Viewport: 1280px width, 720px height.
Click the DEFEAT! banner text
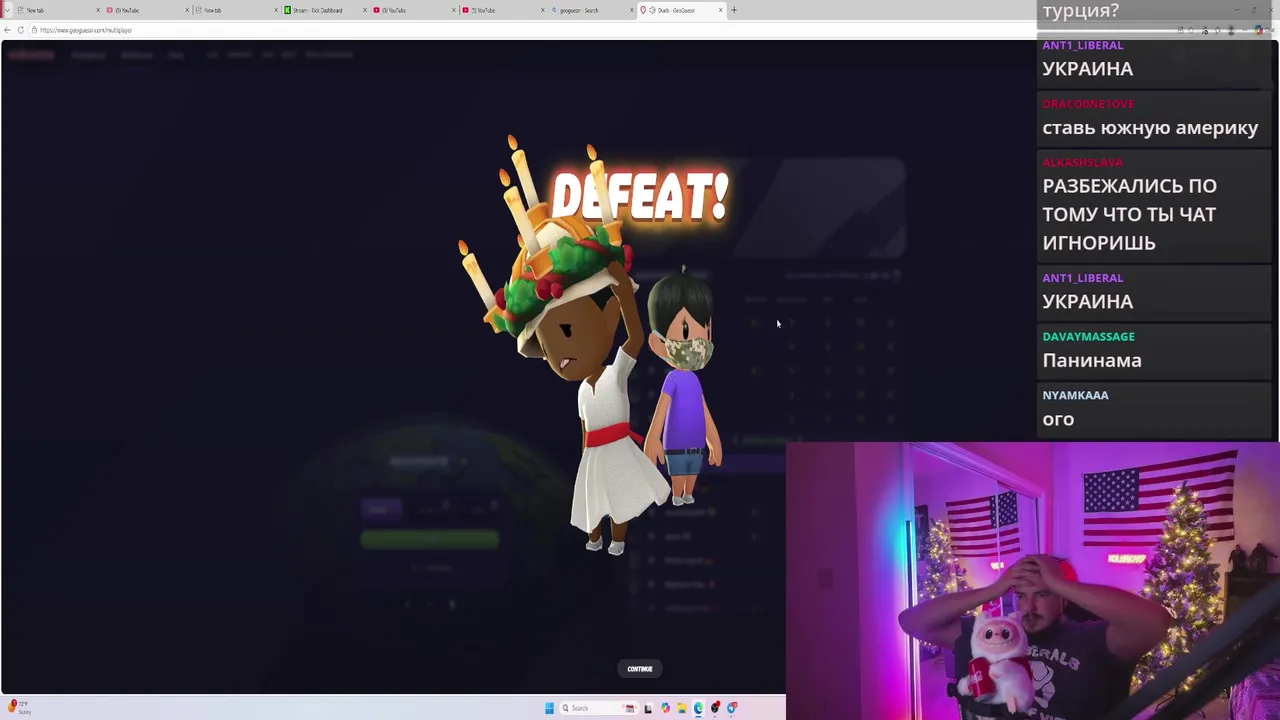[x=640, y=196]
